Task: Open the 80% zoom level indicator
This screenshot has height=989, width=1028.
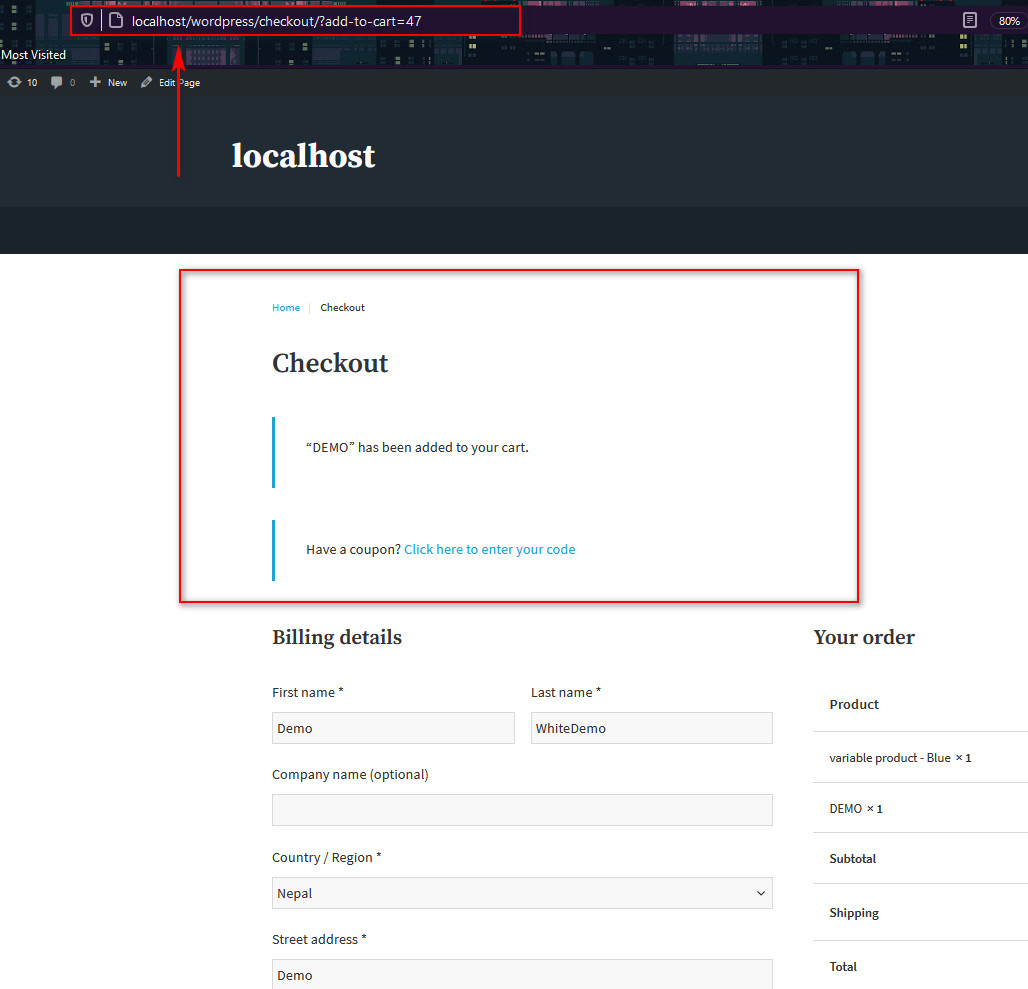Action: [x=1008, y=21]
